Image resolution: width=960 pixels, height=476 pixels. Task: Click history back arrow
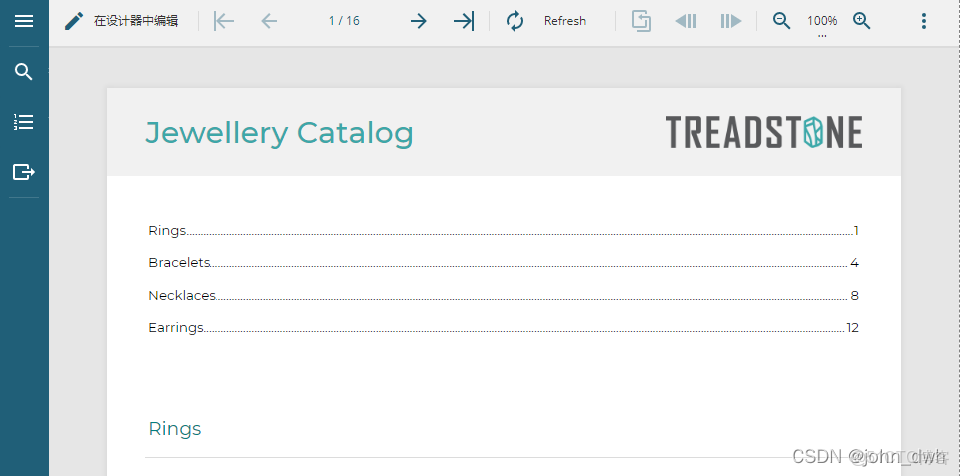click(686, 21)
